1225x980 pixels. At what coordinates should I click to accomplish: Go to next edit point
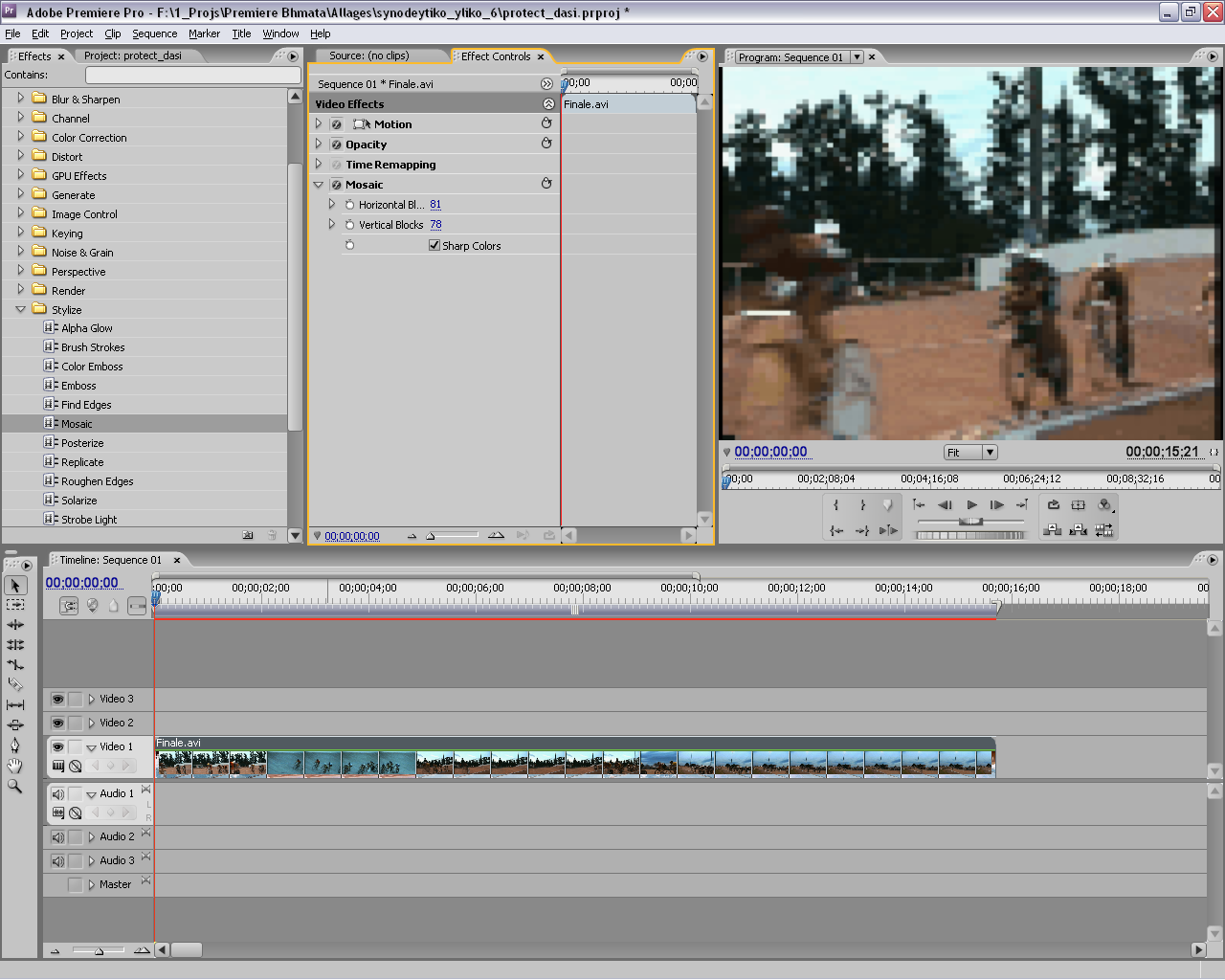(1022, 505)
